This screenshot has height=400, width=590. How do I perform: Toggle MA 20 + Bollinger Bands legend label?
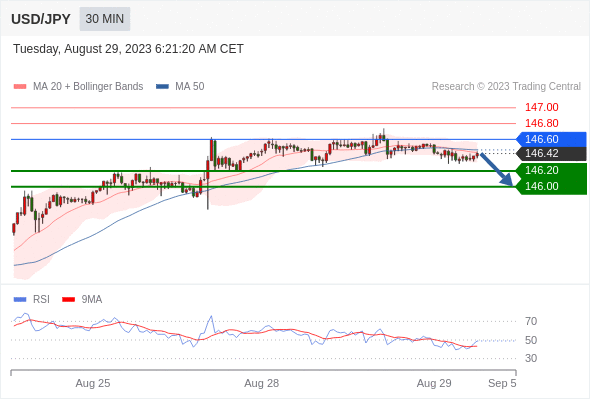click(x=88, y=87)
